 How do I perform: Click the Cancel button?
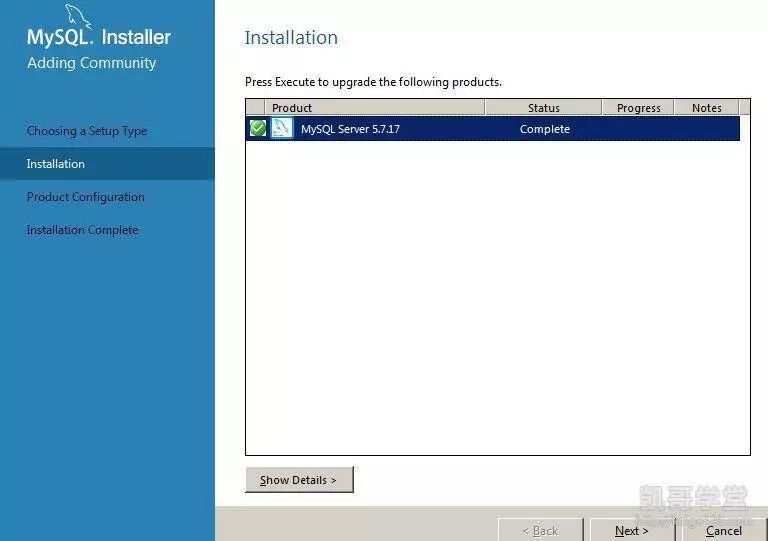(x=724, y=530)
